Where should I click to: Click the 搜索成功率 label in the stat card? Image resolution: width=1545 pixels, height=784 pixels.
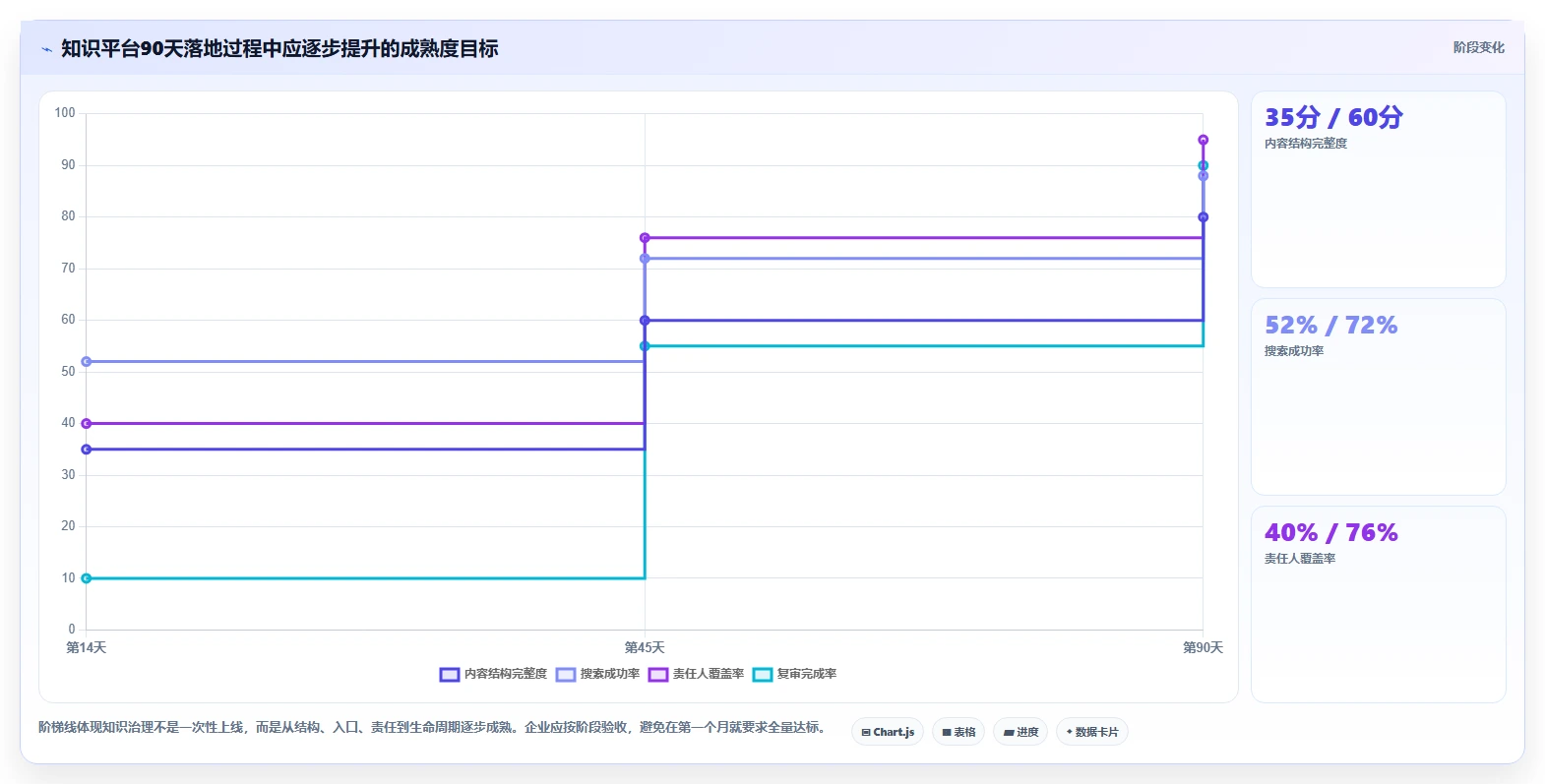click(x=1294, y=351)
